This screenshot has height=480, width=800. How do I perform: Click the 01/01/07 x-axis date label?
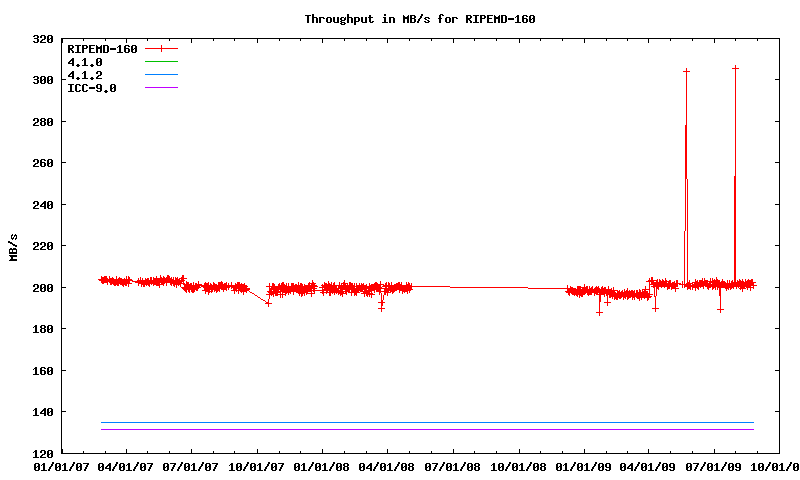[x=61, y=465]
